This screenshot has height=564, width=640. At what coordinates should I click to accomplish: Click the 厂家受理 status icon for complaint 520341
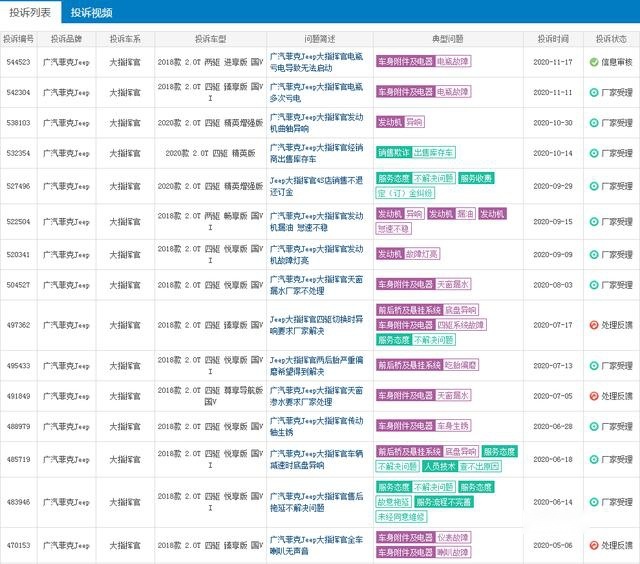point(594,255)
